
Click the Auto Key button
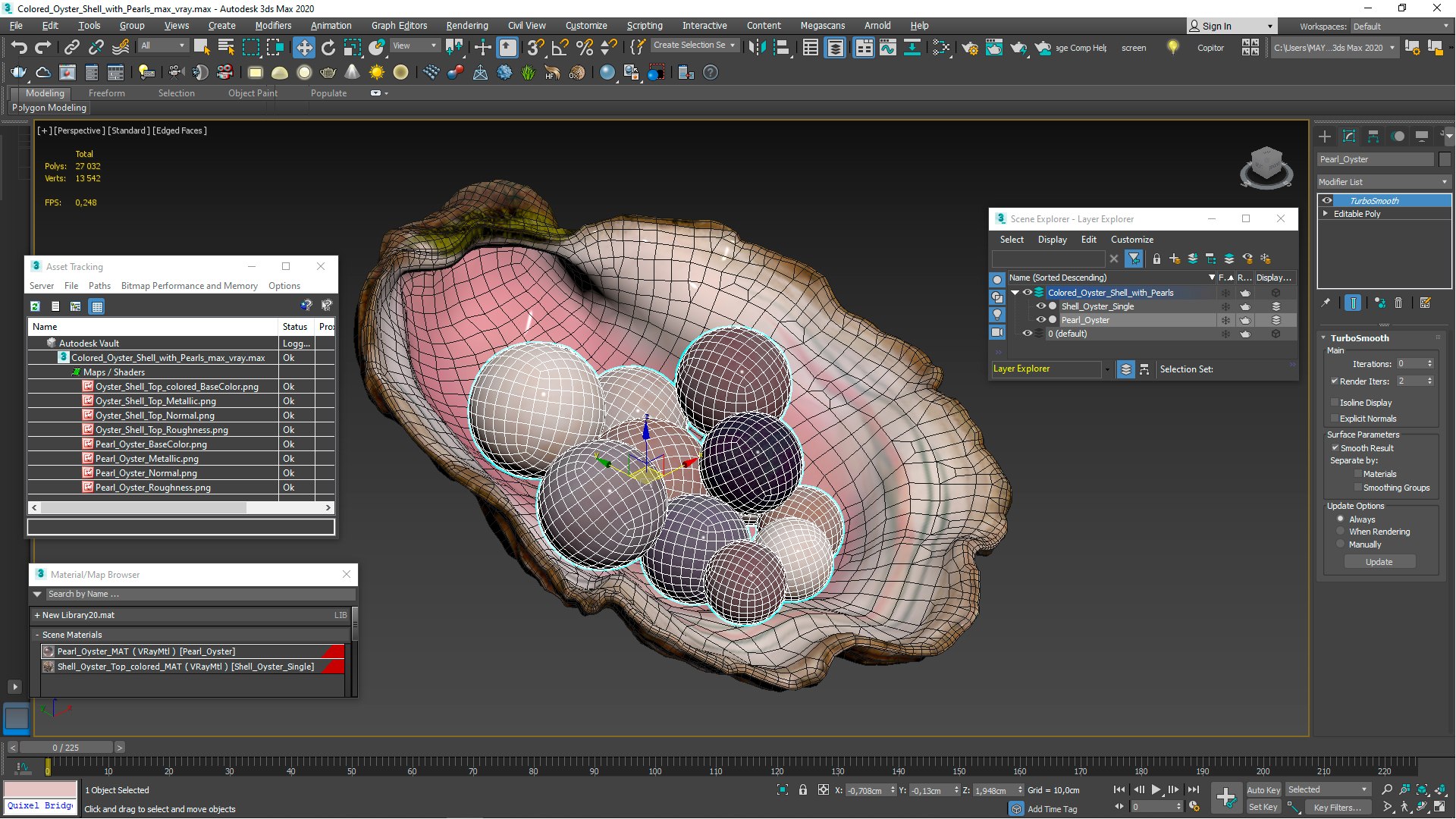(x=1263, y=790)
